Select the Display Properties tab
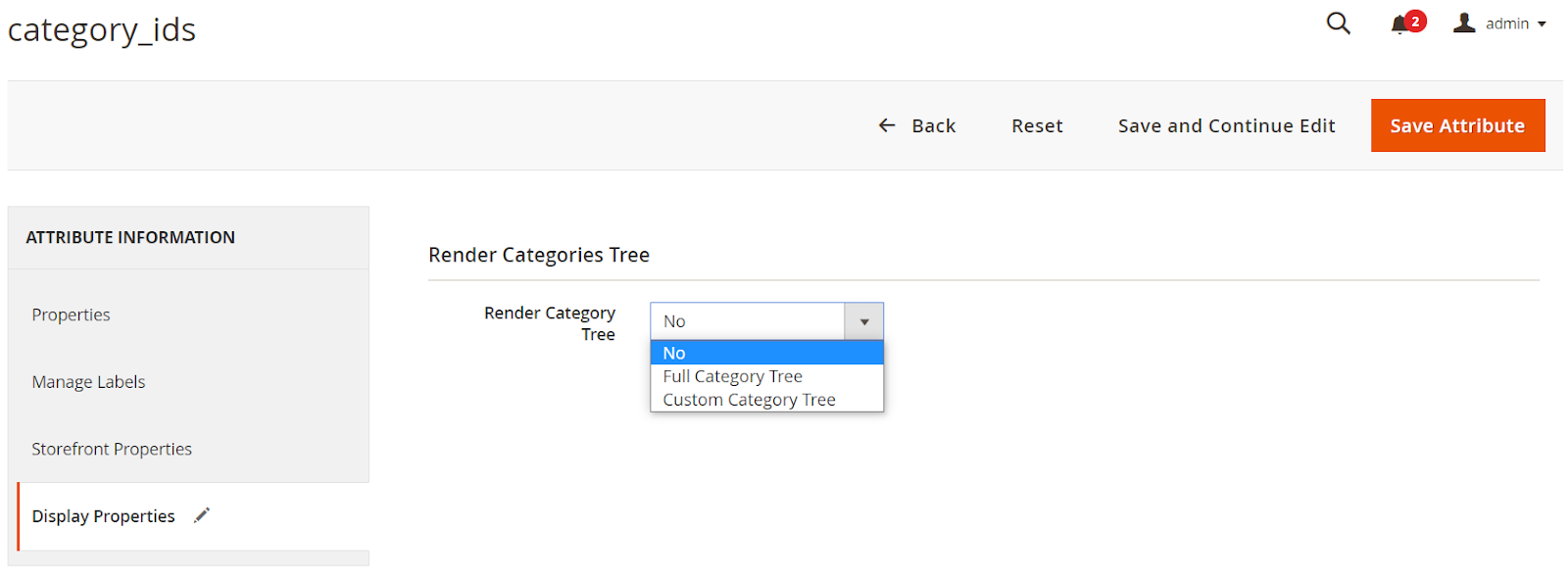 click(x=103, y=516)
